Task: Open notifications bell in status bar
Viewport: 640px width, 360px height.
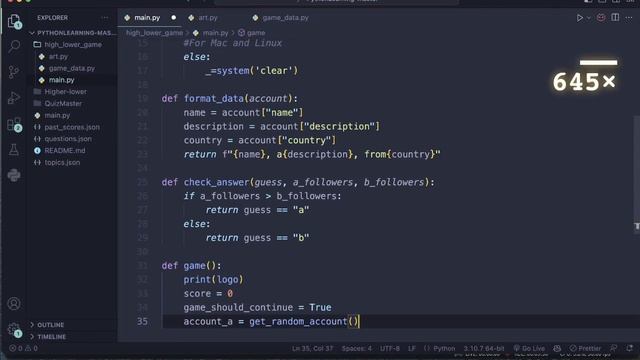Action: [x=629, y=348]
